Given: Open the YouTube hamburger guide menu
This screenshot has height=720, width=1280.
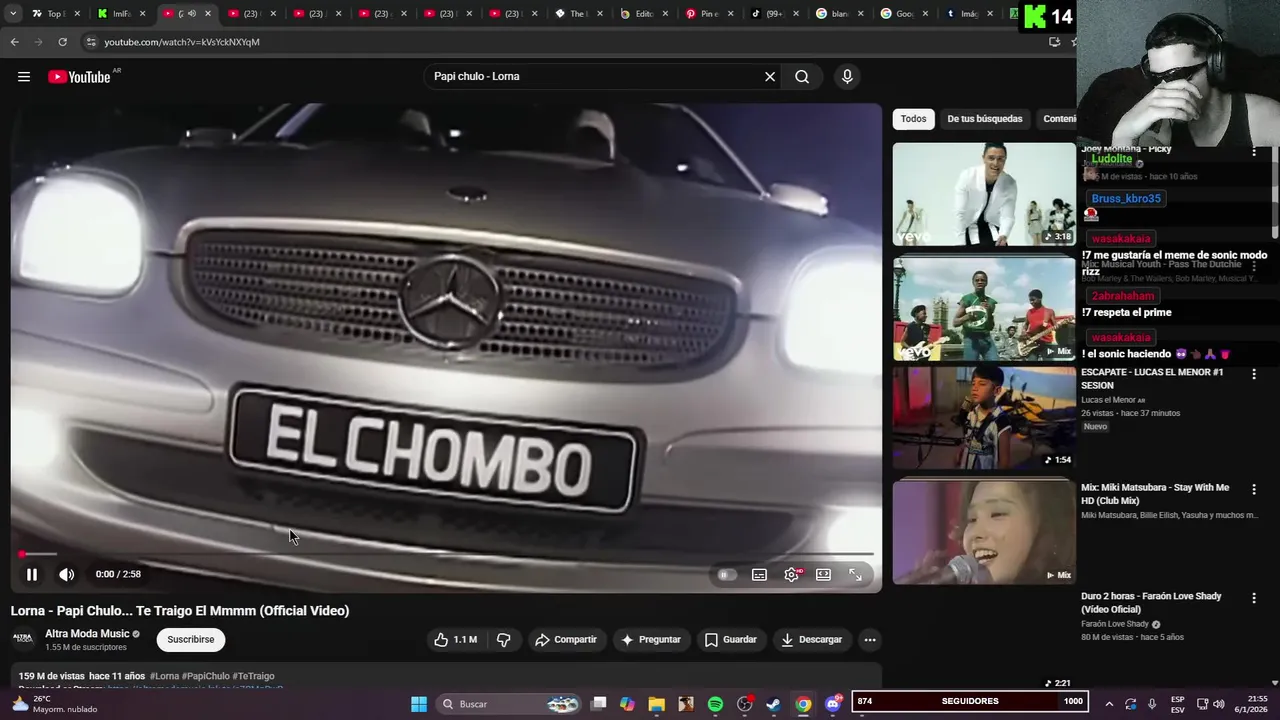Looking at the screenshot, I should 24,77.
